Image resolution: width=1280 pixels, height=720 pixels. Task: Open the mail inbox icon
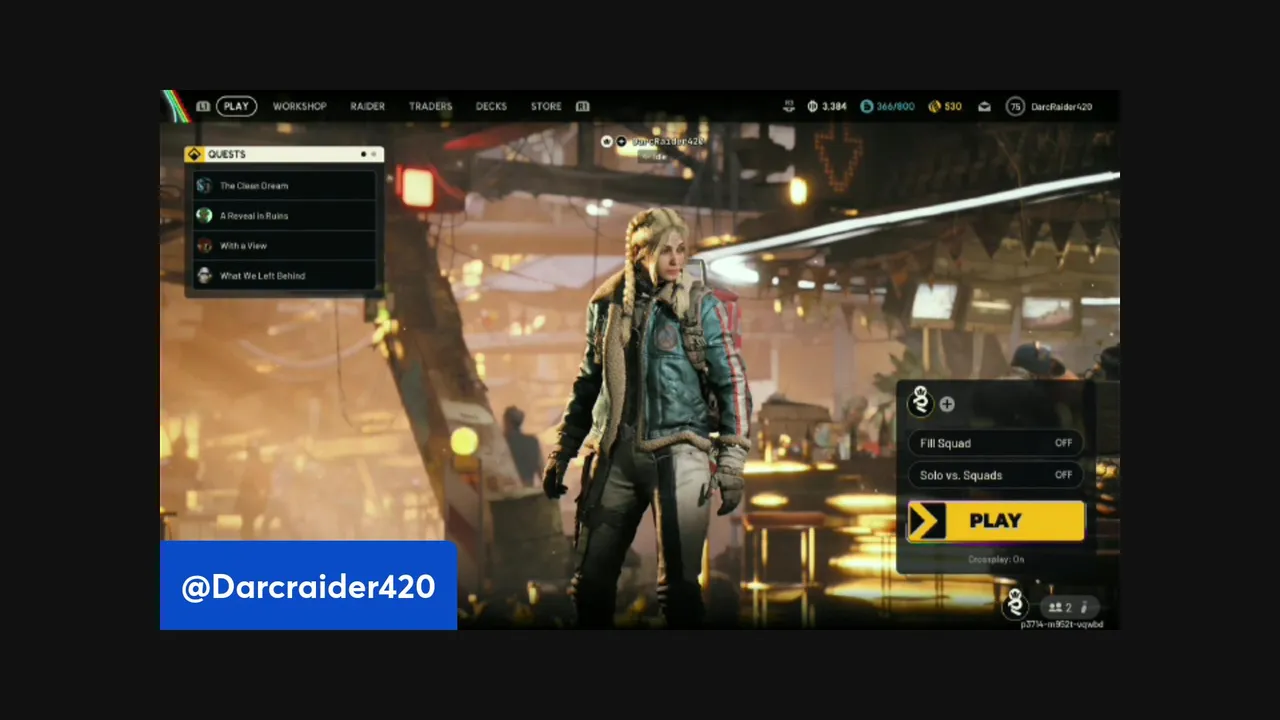click(x=985, y=106)
